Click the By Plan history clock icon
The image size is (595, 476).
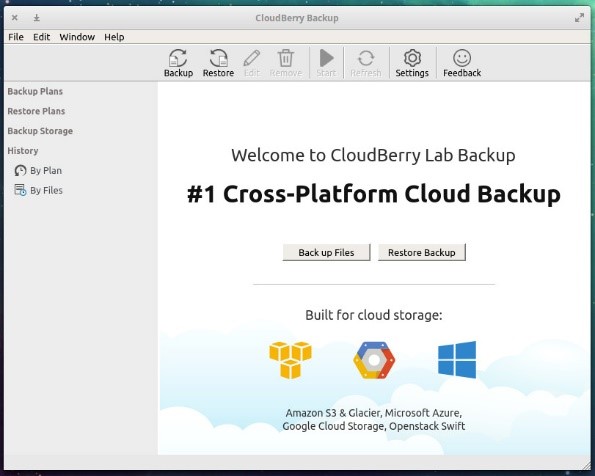(x=20, y=170)
